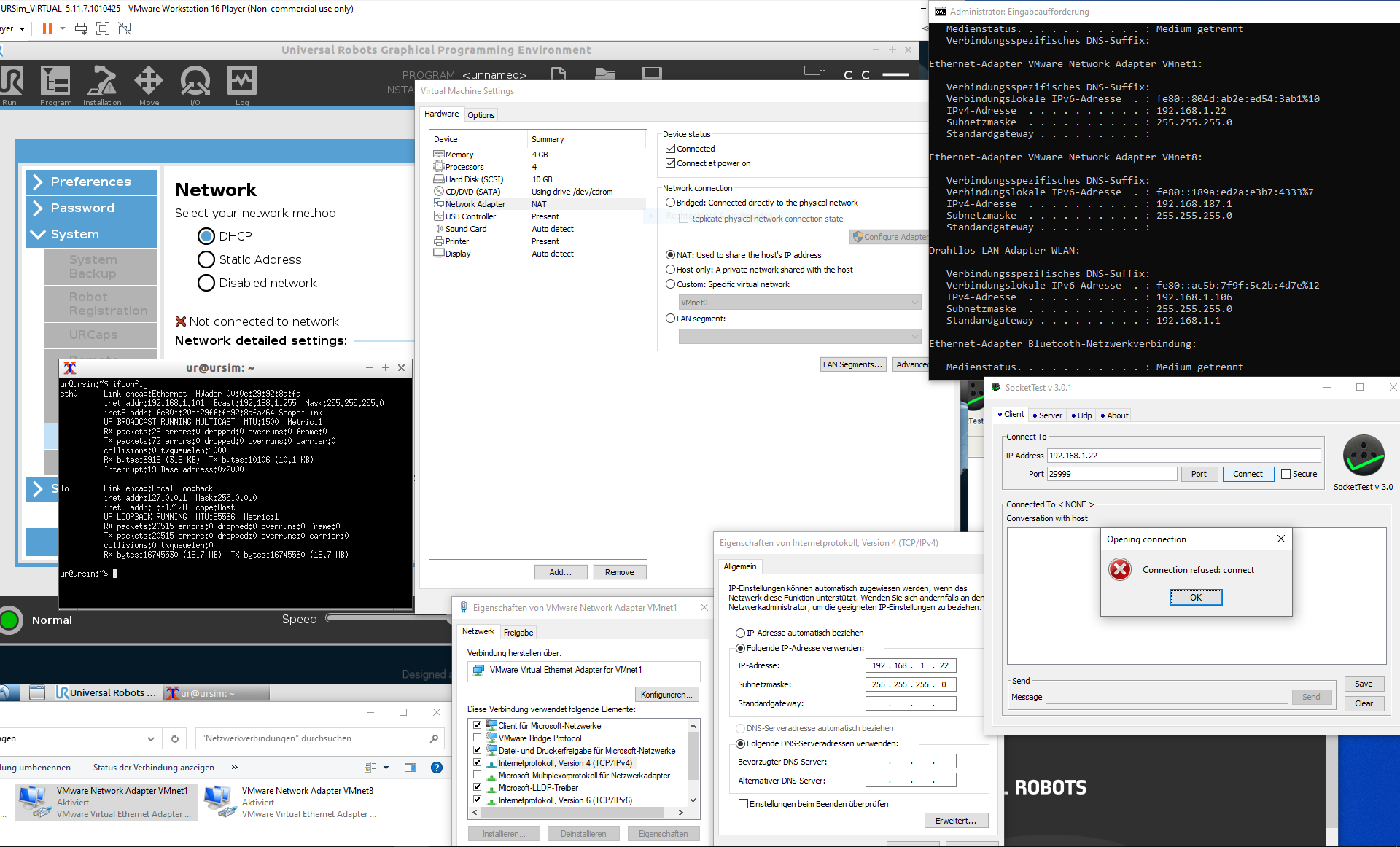This screenshot has height=847, width=1400.
Task: Select Host-only network connection option
Action: tap(670, 270)
